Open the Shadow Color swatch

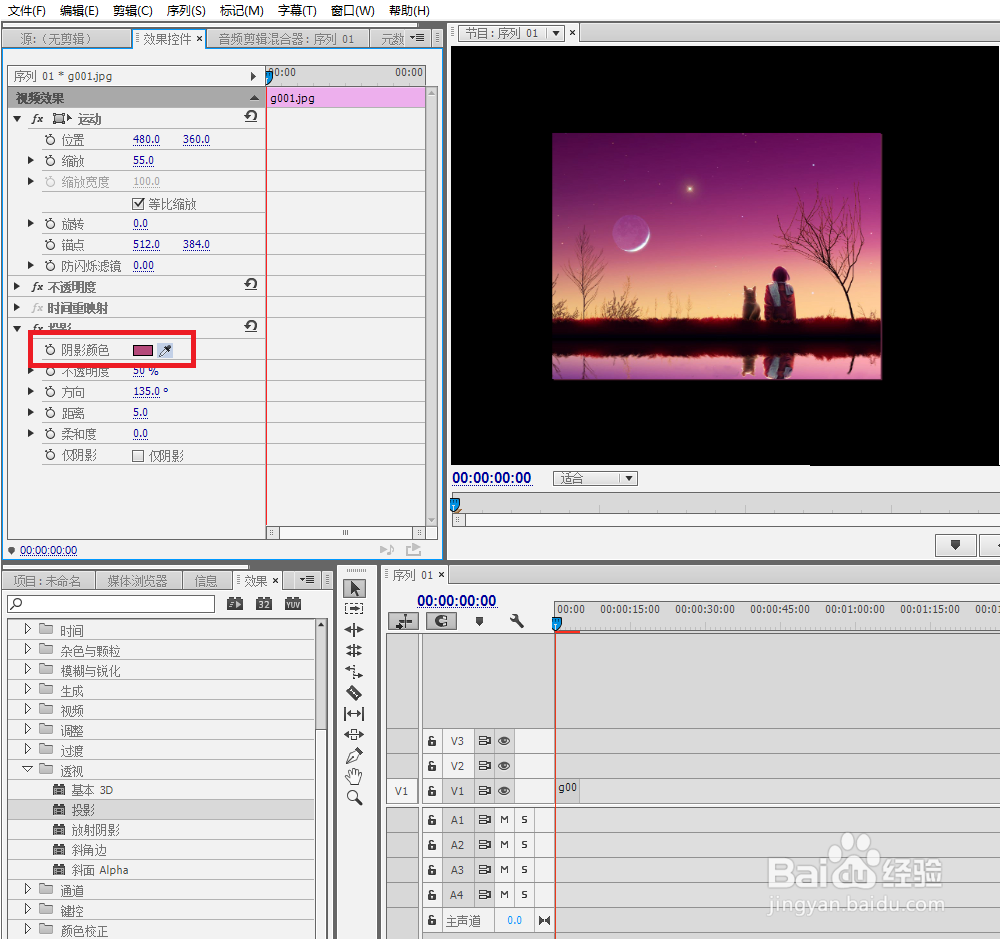143,350
